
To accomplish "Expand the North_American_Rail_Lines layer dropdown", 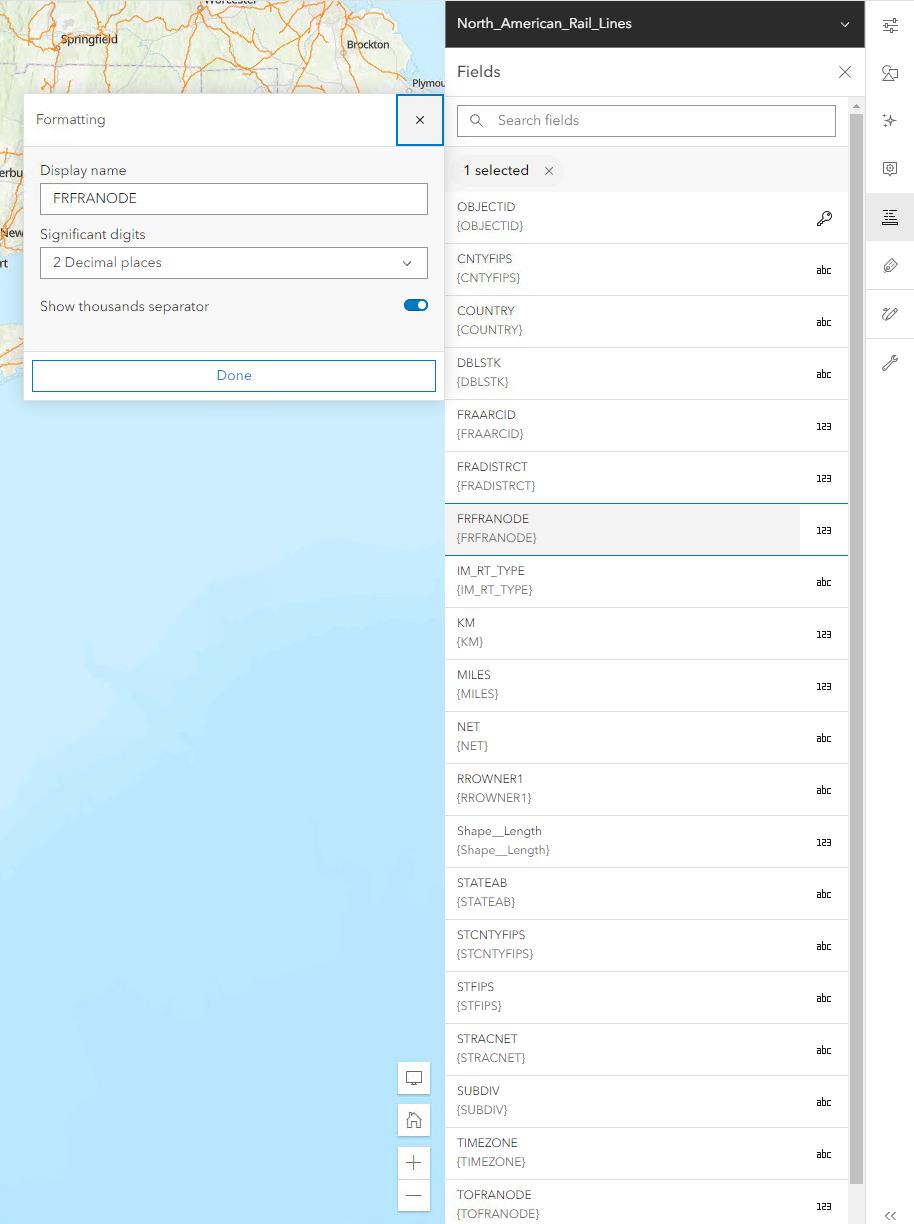I will click(845, 24).
